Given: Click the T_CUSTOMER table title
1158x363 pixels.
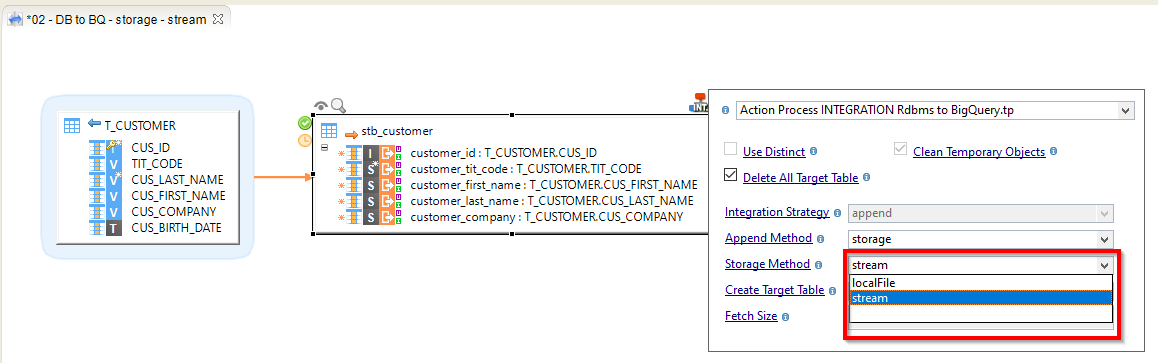Looking at the screenshot, I should 140,126.
